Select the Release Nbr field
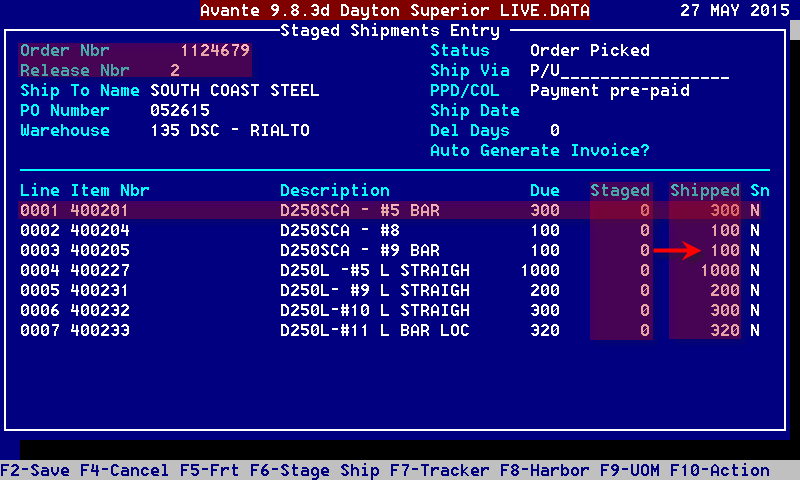This screenshot has width=800, height=480. click(x=175, y=70)
